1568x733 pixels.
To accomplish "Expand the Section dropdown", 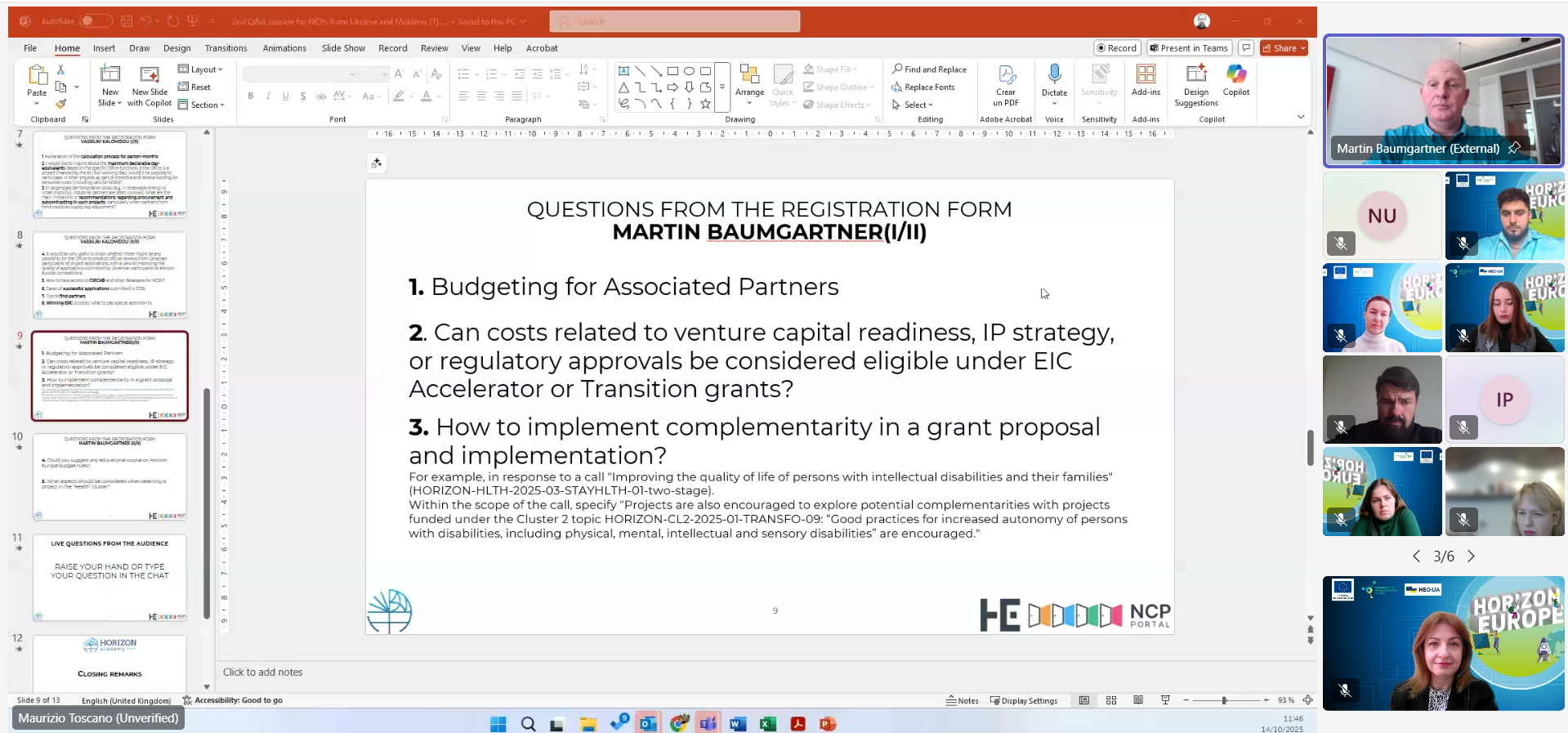I will [x=201, y=105].
